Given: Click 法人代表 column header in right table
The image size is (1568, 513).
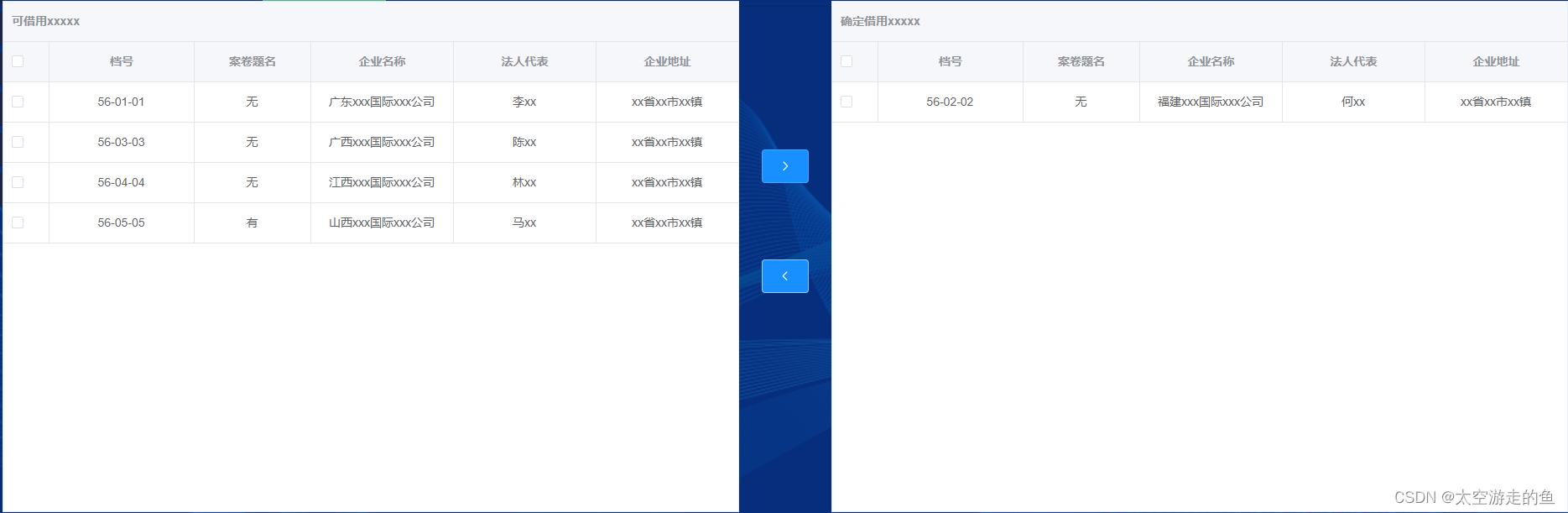Looking at the screenshot, I should pyautogui.click(x=1353, y=61).
